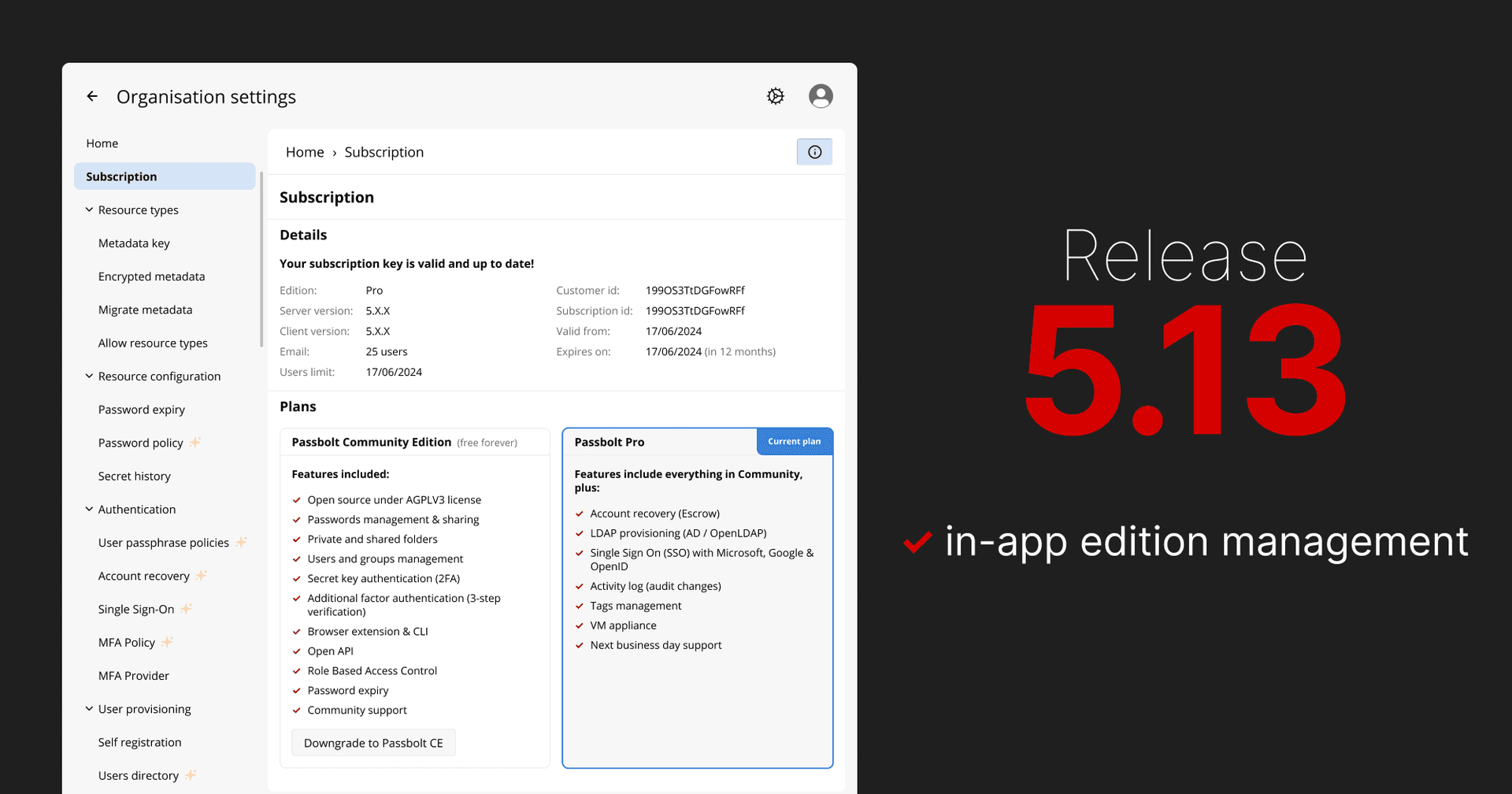1512x794 pixels.
Task: Open Single Sign-On settings
Action: (136, 609)
